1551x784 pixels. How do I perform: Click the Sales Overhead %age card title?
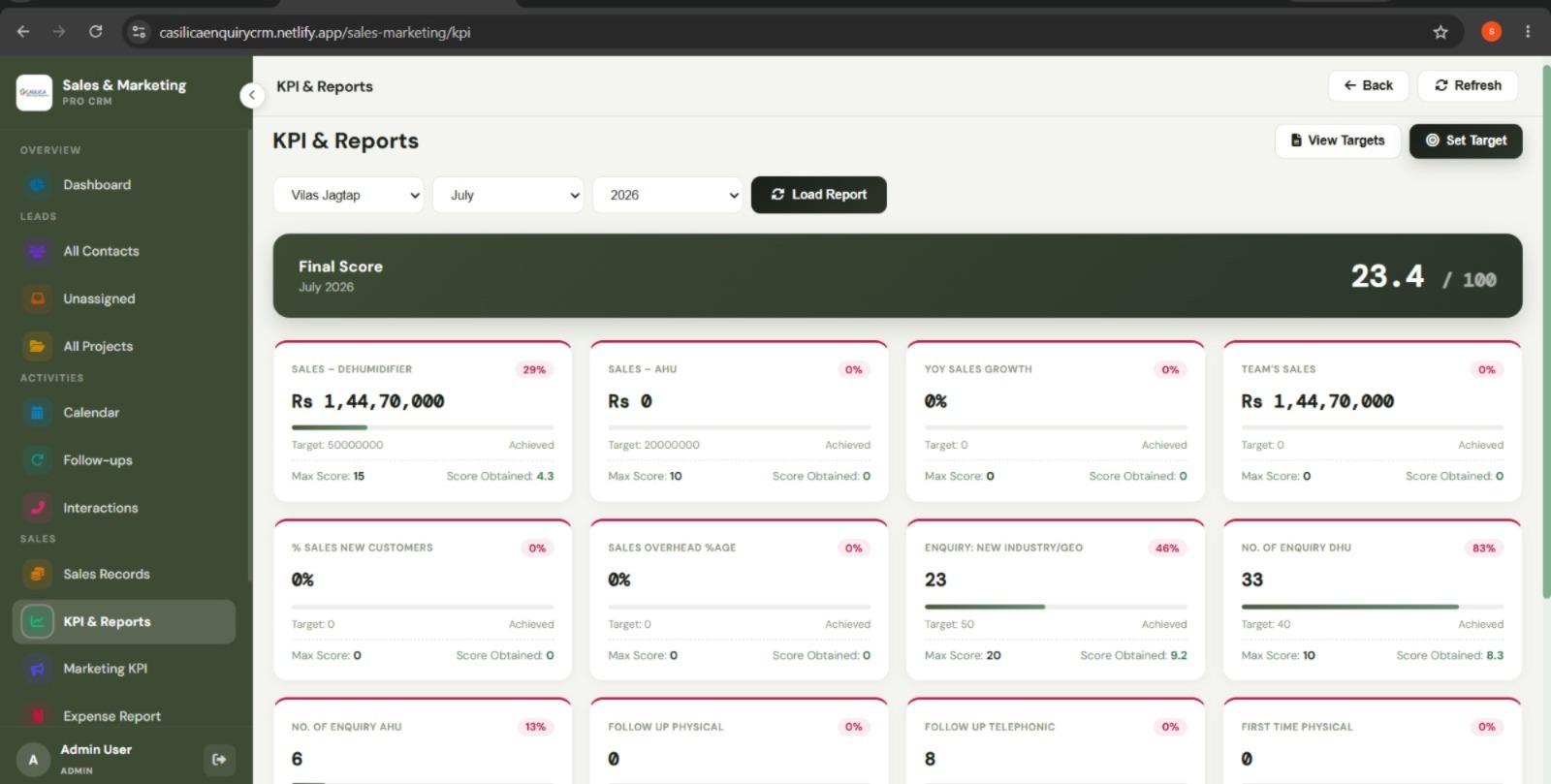click(x=672, y=548)
